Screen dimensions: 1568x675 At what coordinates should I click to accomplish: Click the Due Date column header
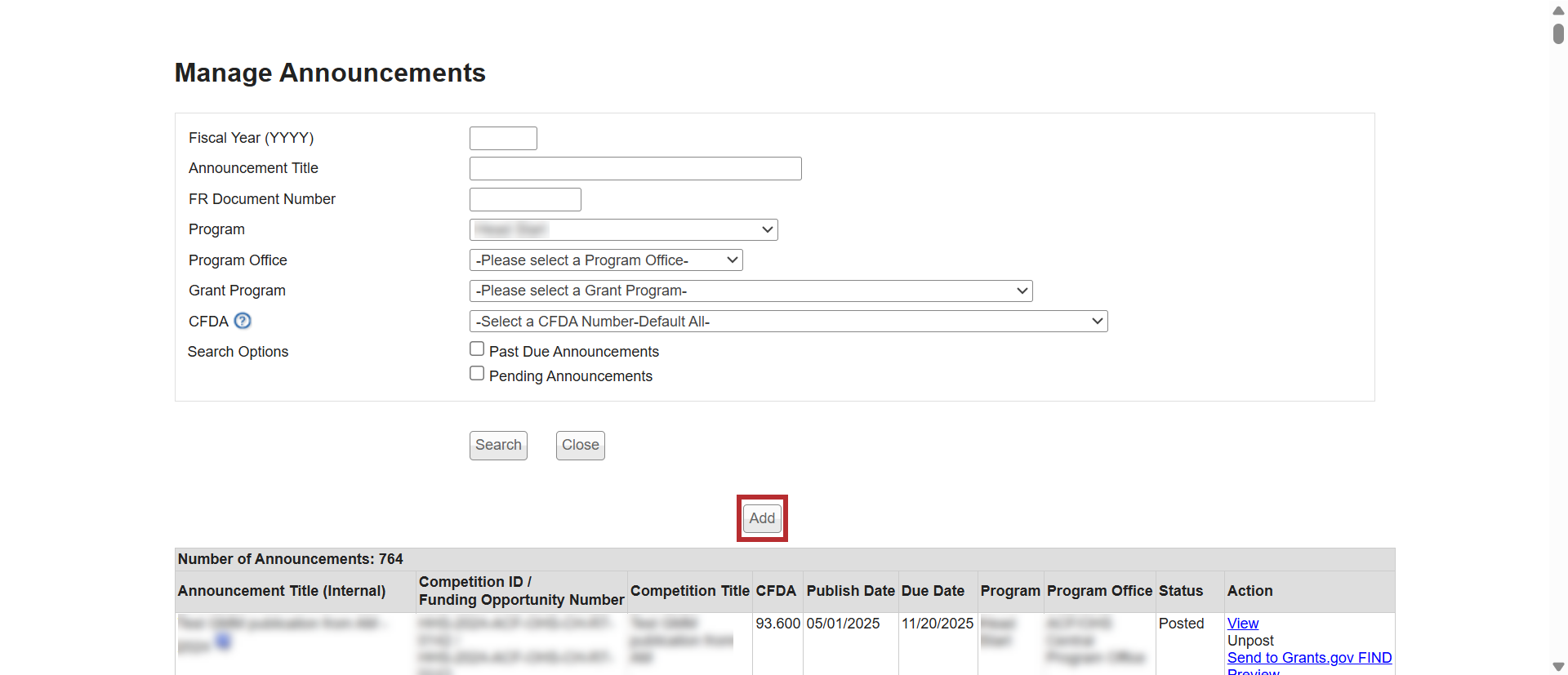tap(933, 591)
